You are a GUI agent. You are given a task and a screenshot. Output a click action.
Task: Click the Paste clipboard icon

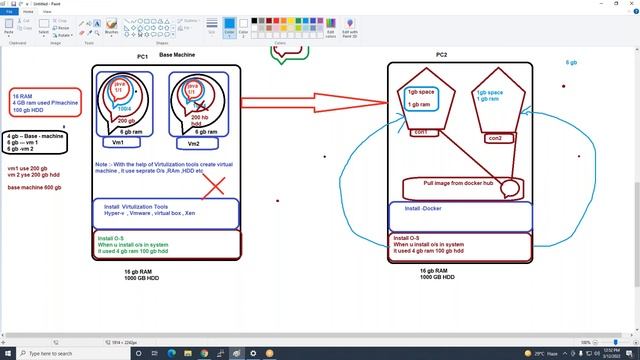(9, 24)
